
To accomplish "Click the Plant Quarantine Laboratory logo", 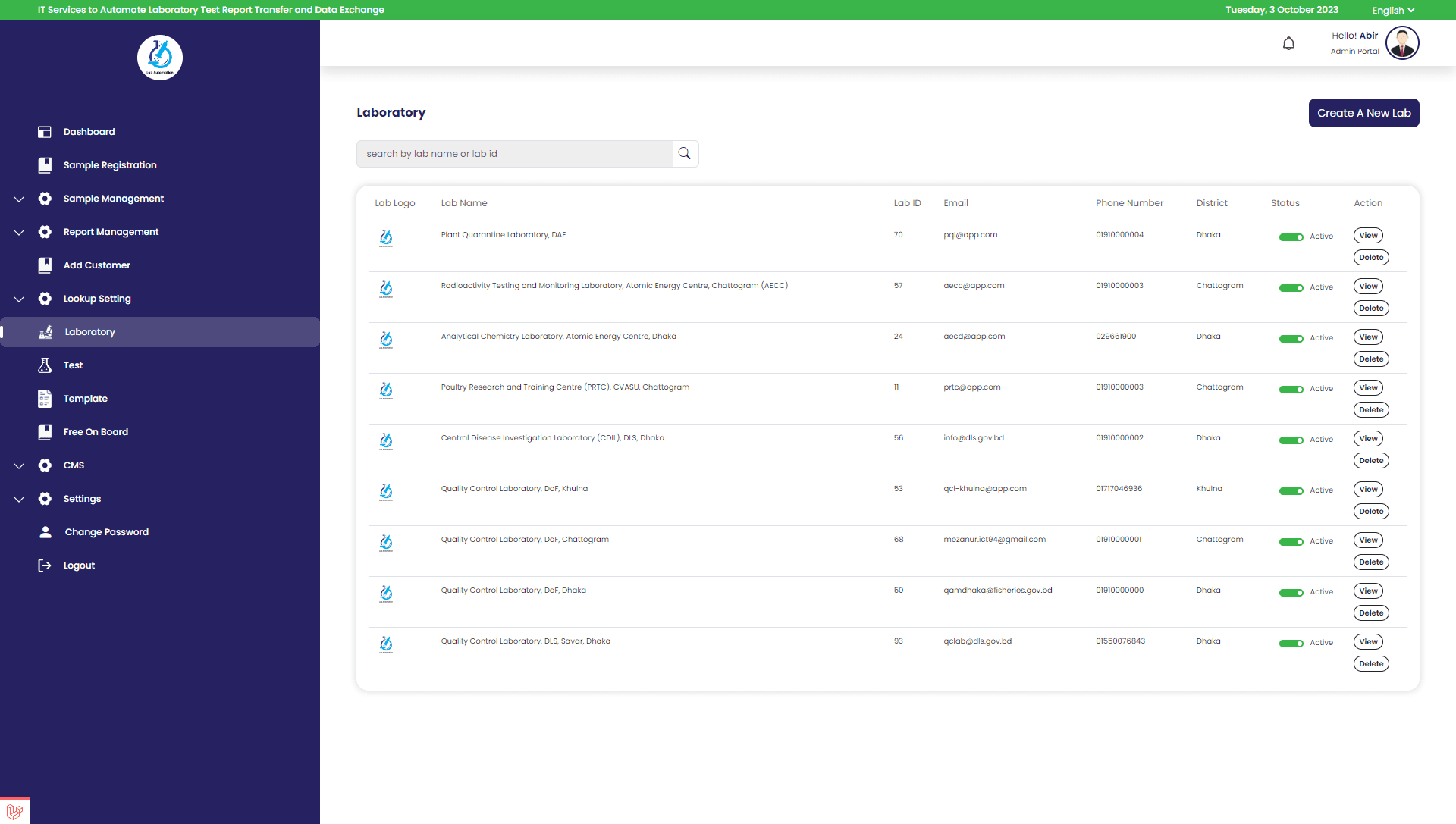I will point(386,239).
